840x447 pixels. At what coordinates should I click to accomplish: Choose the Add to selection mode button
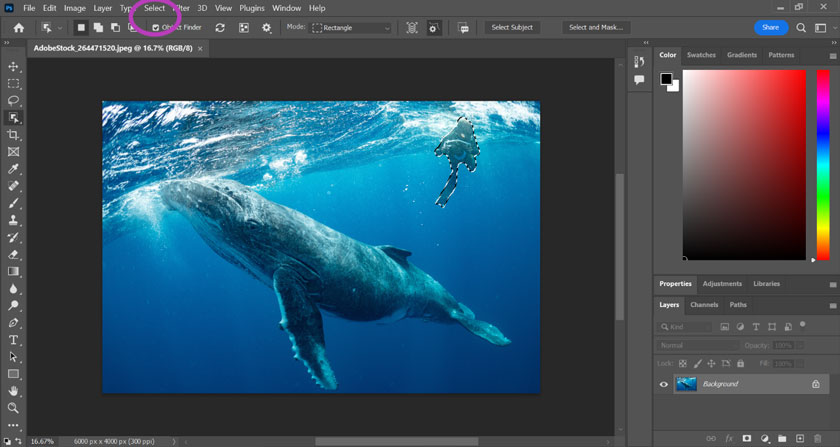click(x=98, y=28)
